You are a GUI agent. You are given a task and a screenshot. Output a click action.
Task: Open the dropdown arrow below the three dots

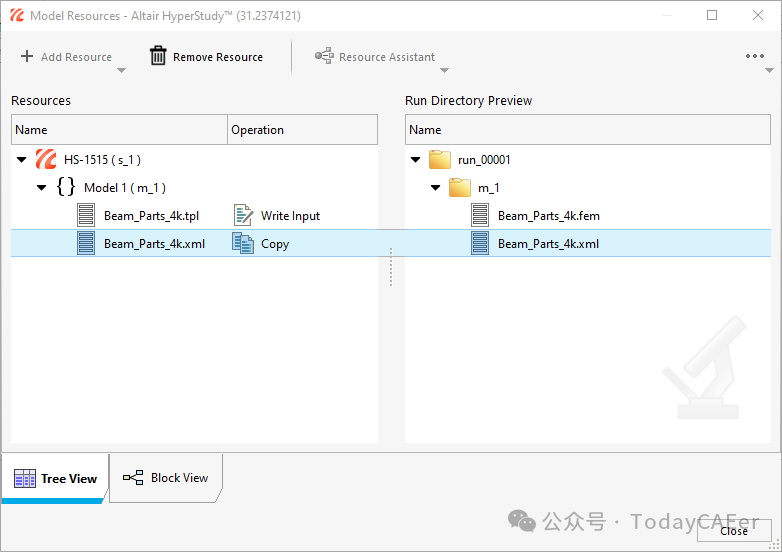tap(770, 70)
